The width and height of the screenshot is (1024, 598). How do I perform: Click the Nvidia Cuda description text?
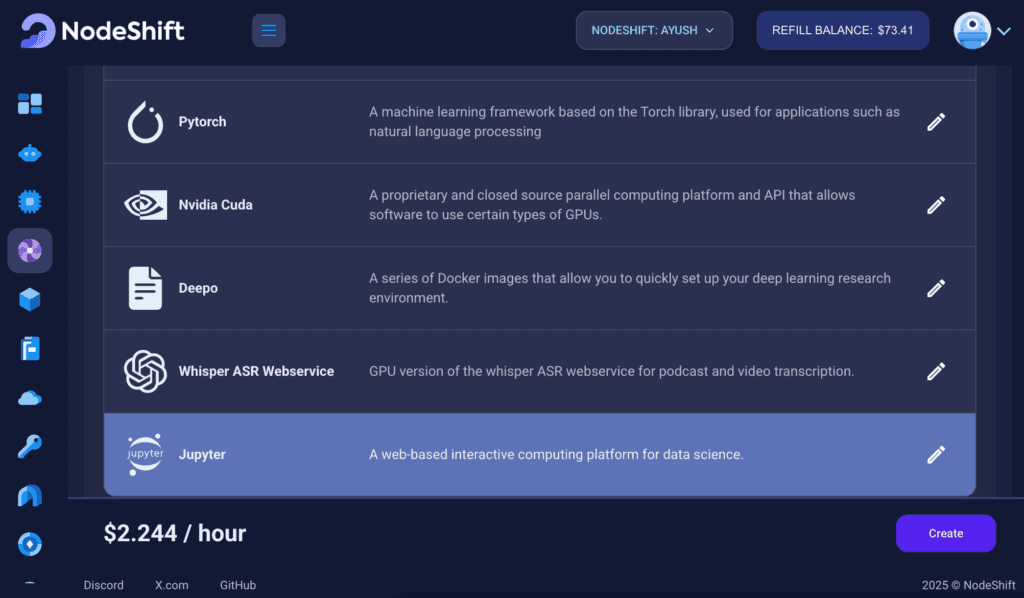click(x=612, y=205)
